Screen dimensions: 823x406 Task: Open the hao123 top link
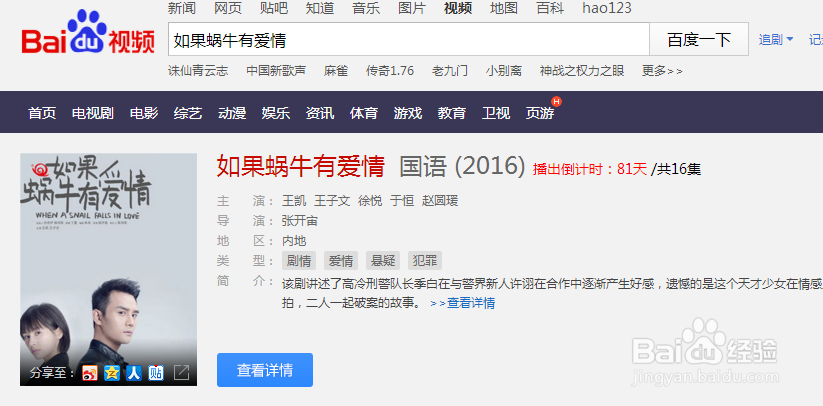coord(607,8)
